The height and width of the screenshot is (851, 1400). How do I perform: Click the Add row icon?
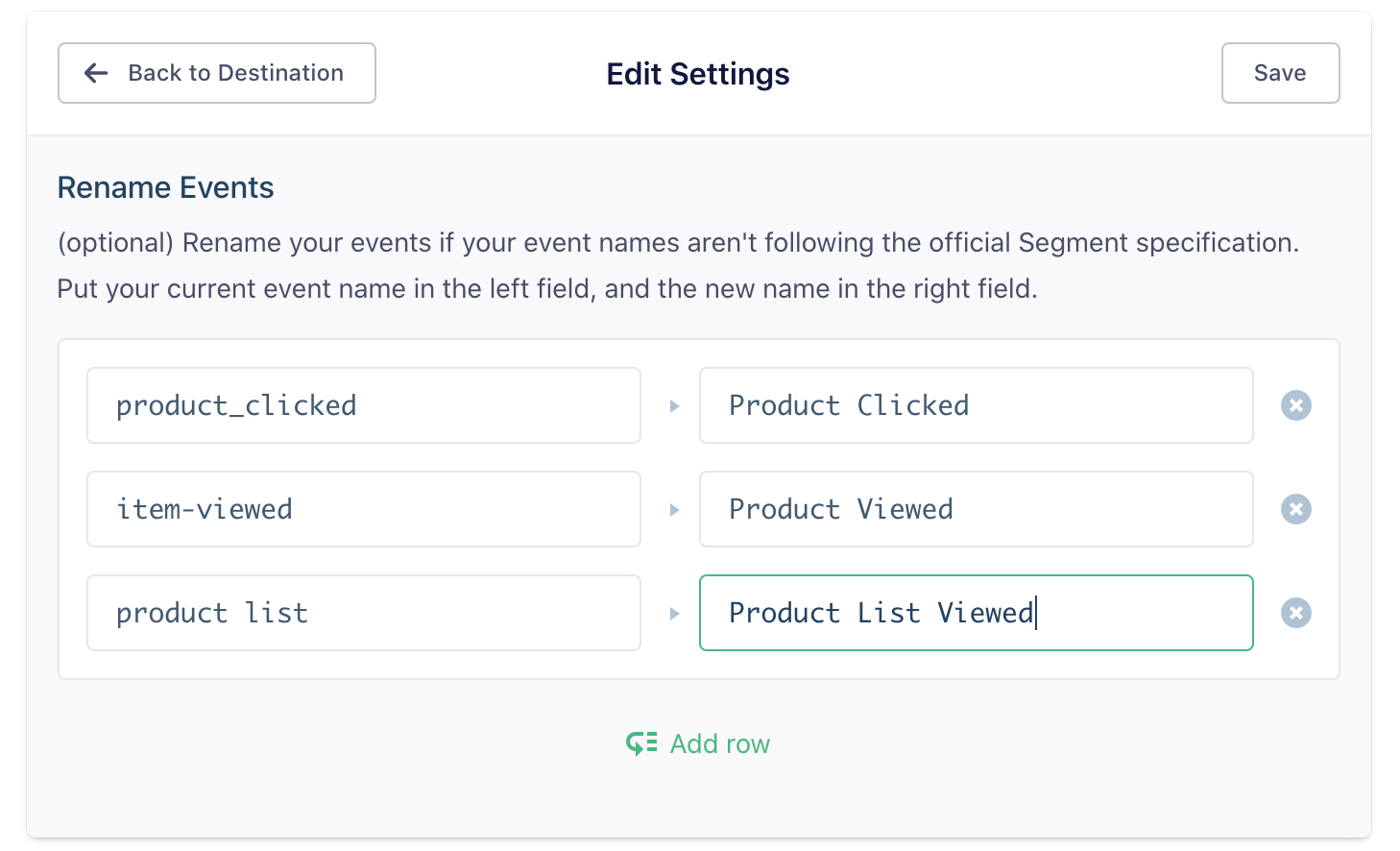[641, 743]
